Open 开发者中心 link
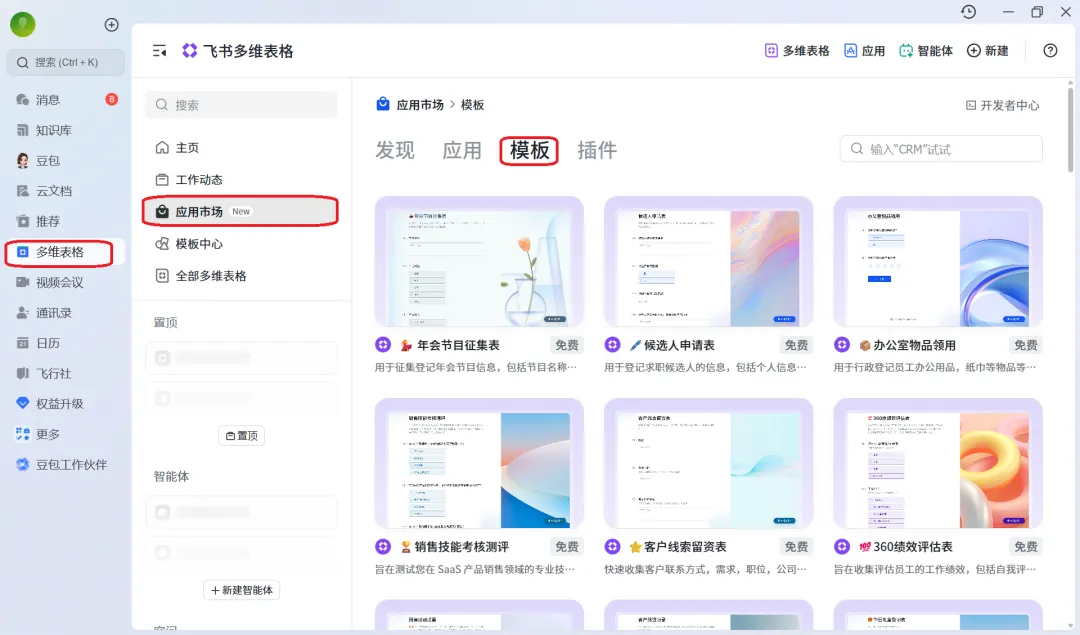Image resolution: width=1080 pixels, height=635 pixels. 1002,105
